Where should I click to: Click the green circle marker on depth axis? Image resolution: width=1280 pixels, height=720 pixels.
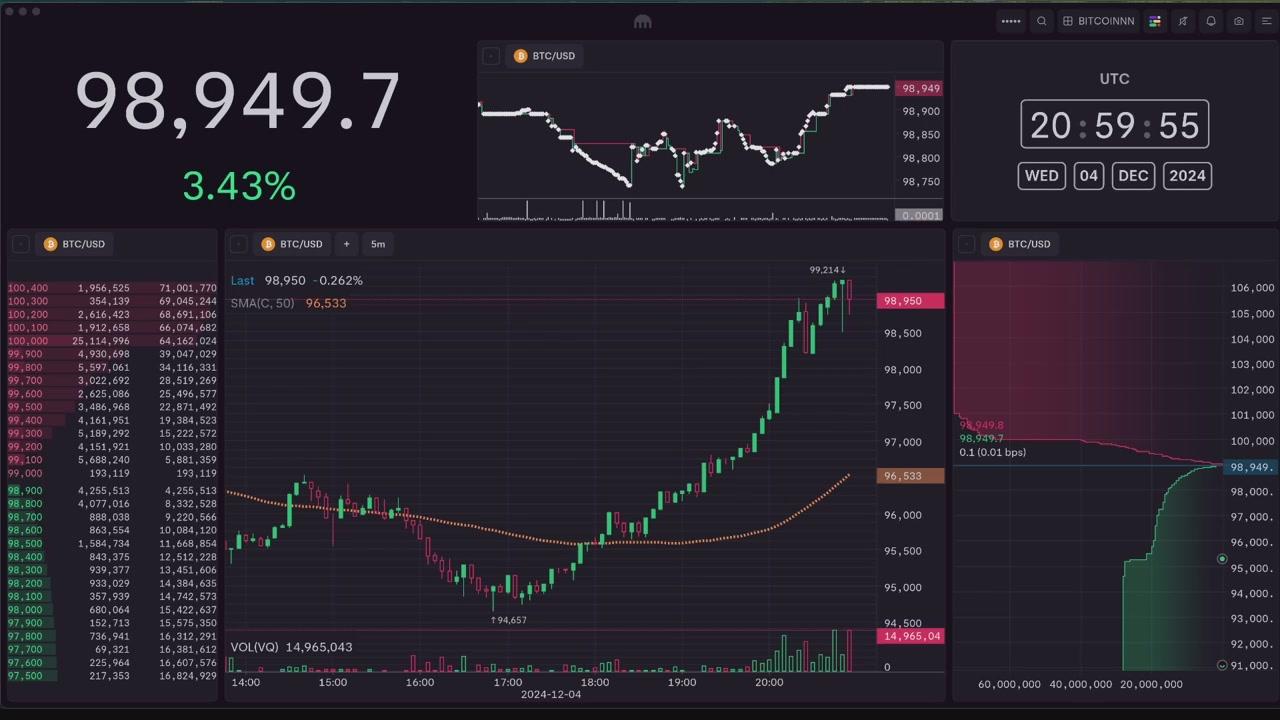(1222, 559)
